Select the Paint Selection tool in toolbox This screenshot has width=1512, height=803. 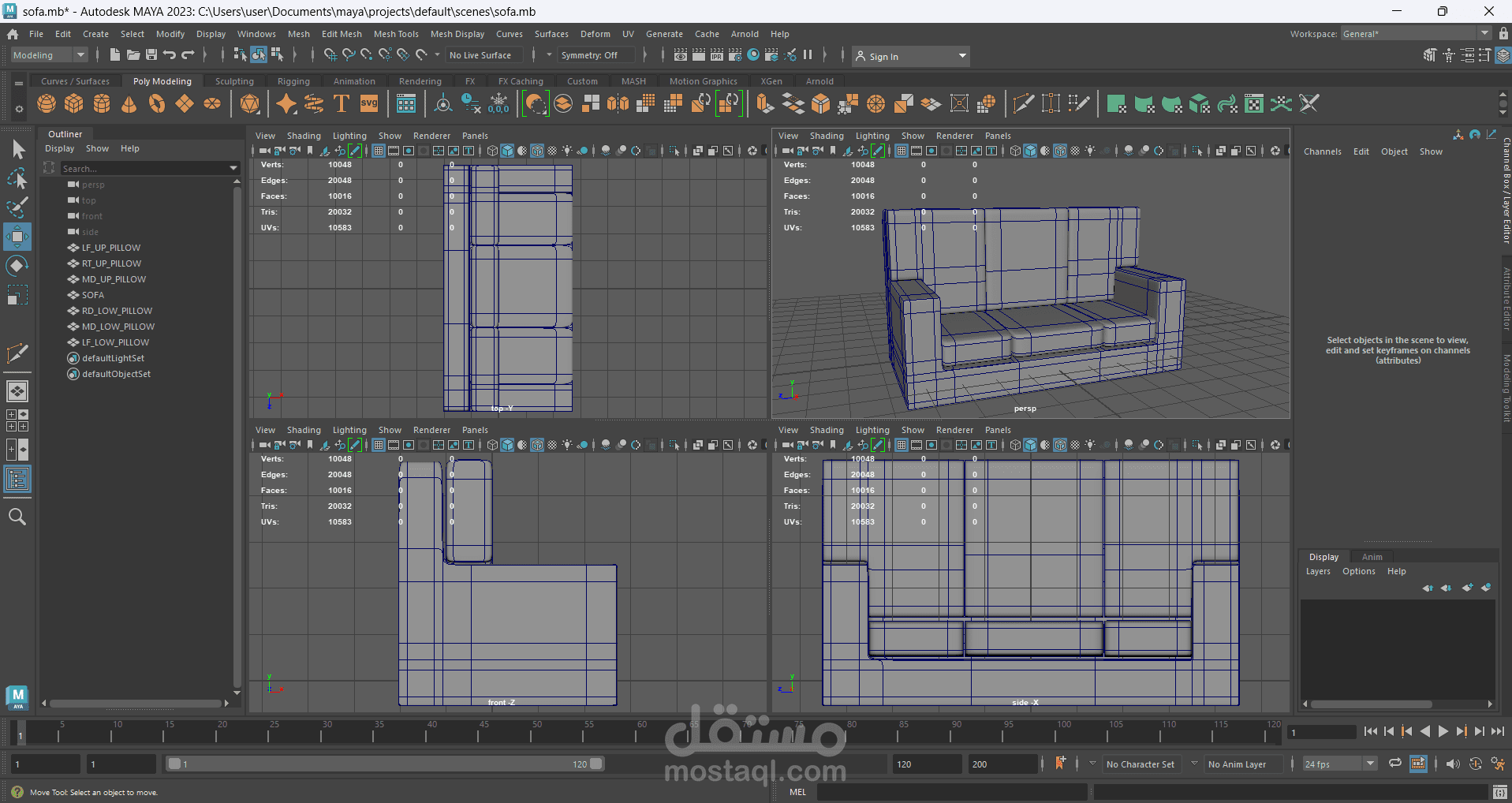pos(17,207)
